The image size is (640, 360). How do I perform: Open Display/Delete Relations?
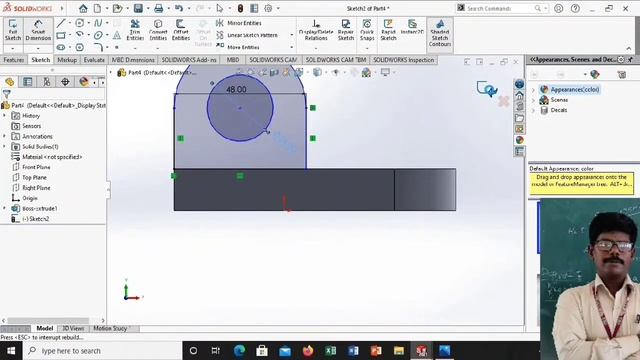[x=316, y=30]
